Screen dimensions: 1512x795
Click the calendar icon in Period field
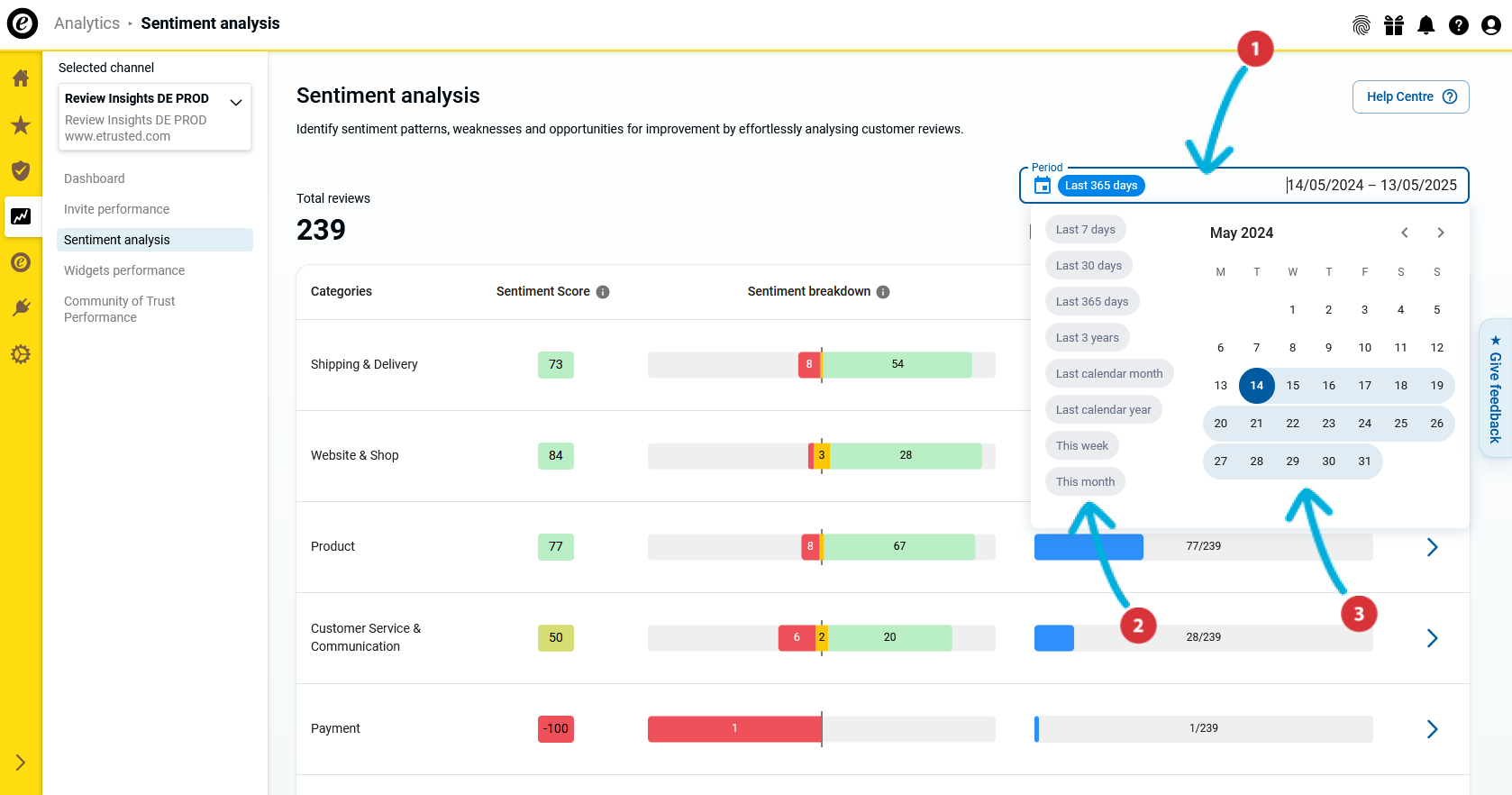click(1043, 186)
